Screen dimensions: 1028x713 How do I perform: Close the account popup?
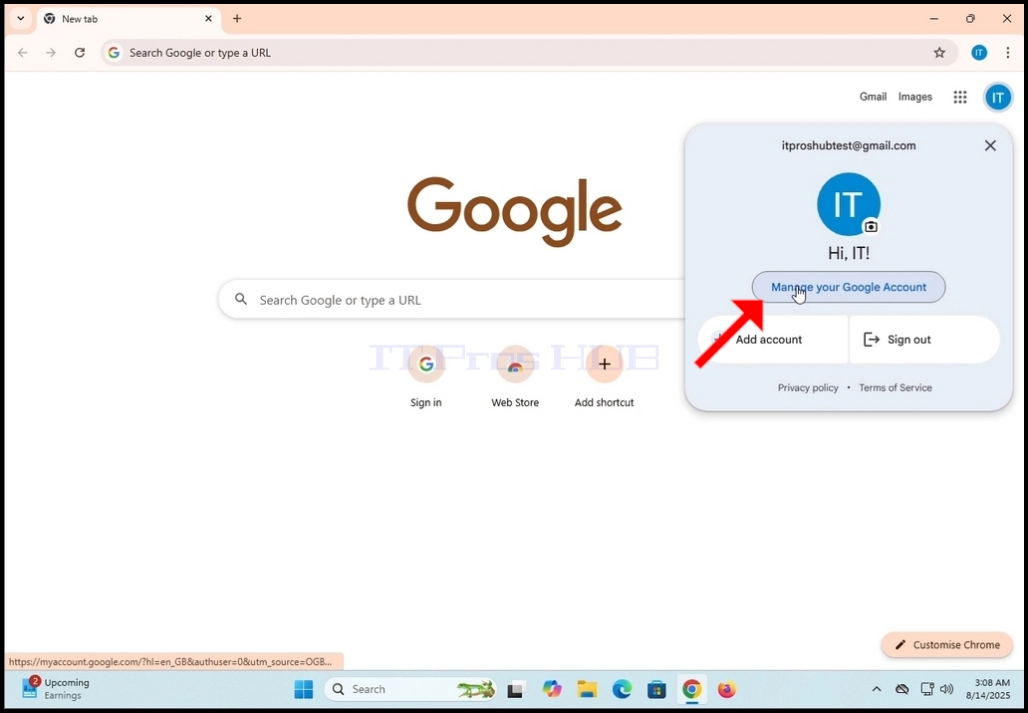tap(990, 145)
